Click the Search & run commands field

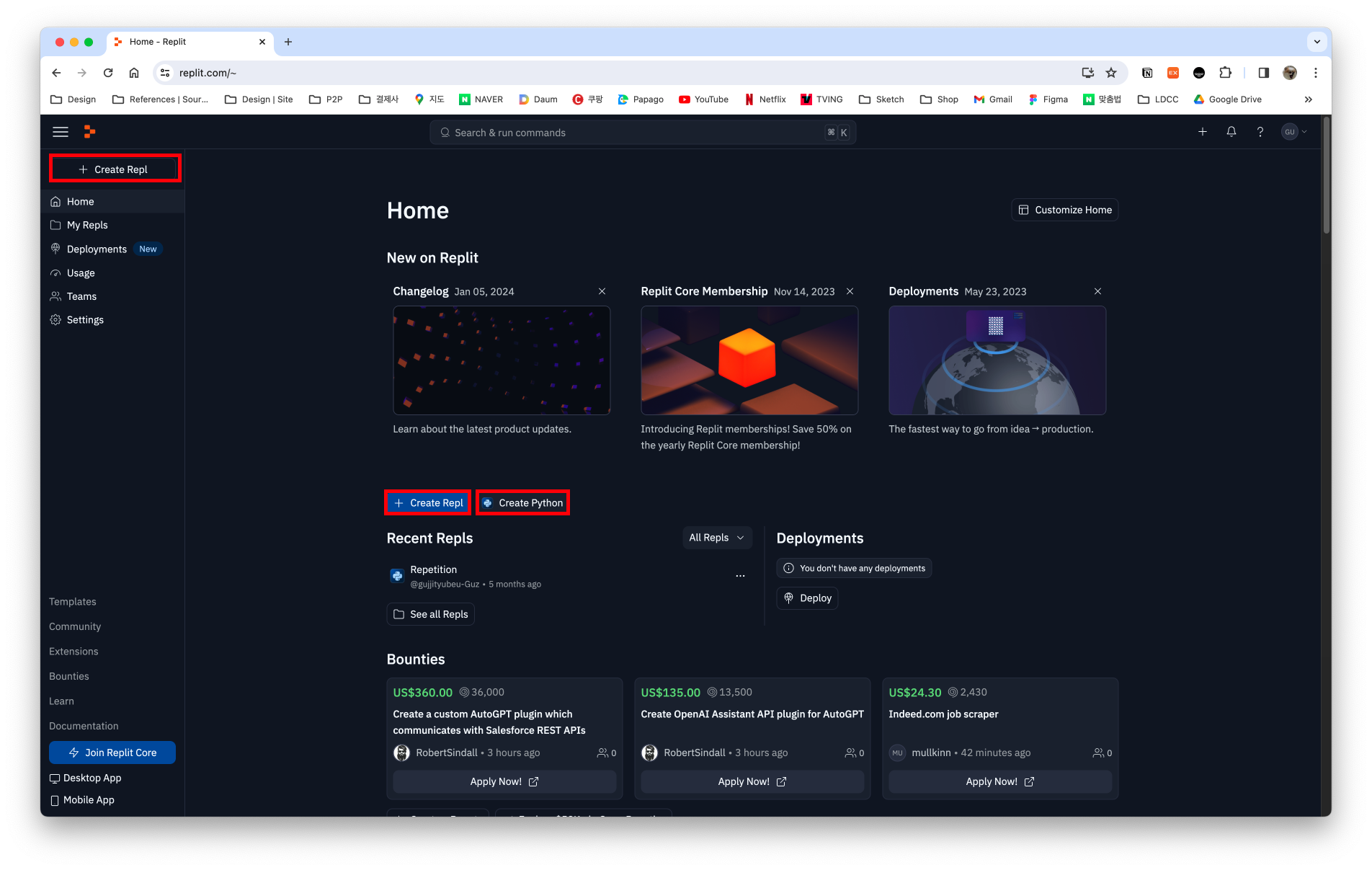coord(643,133)
